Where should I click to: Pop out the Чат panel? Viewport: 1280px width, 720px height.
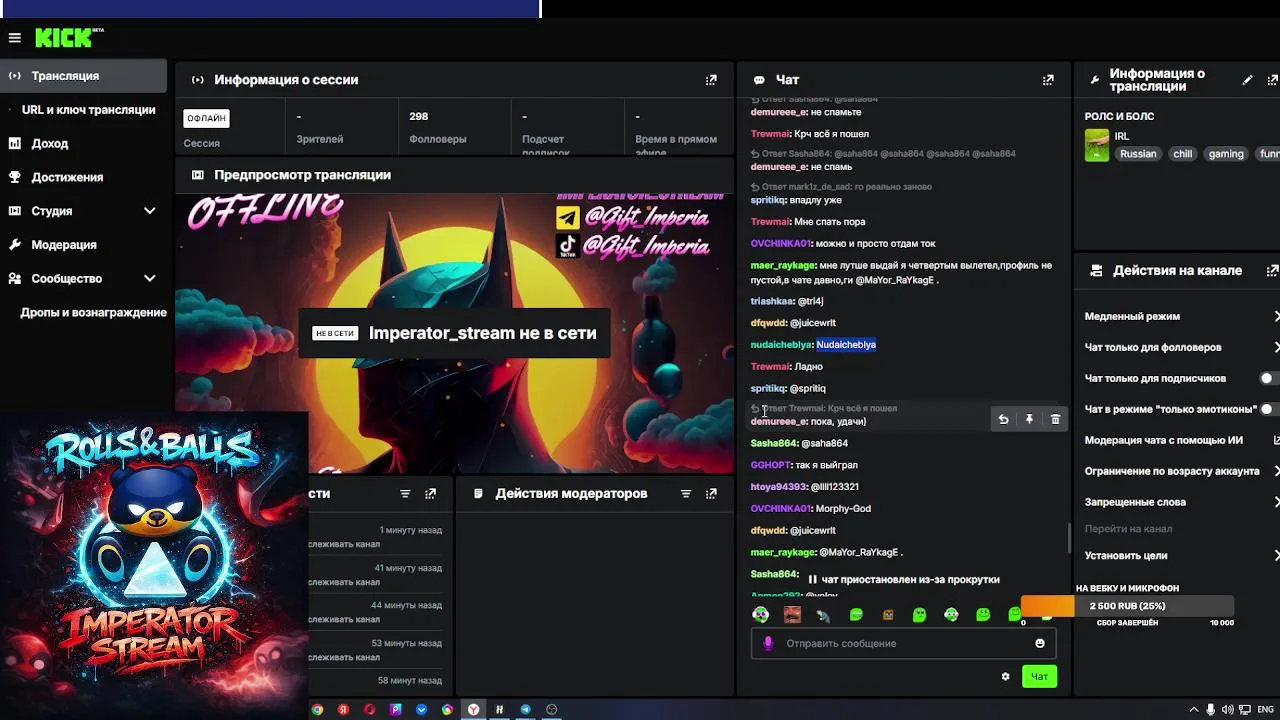pyautogui.click(x=1048, y=80)
